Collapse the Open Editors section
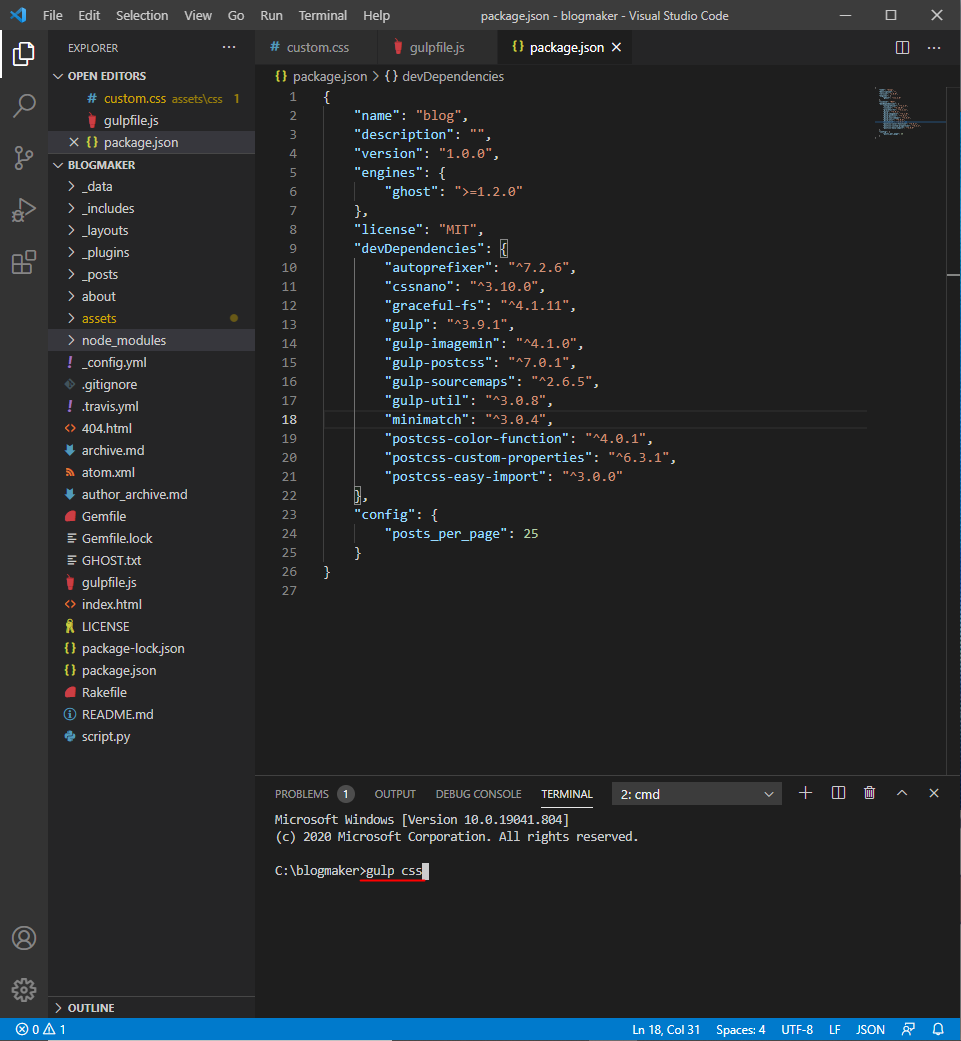This screenshot has width=961, height=1041. click(x=151, y=76)
